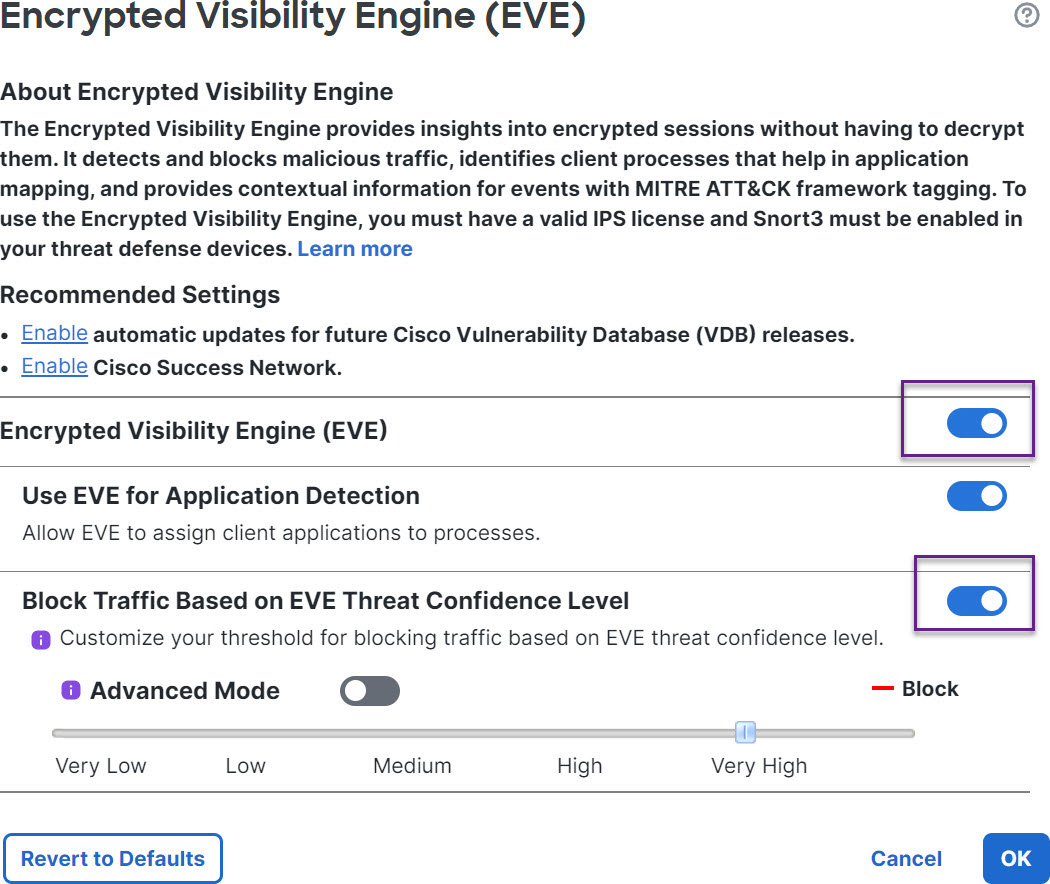Click the red Block legend marker
The height and width of the screenshot is (884, 1050).
882,689
